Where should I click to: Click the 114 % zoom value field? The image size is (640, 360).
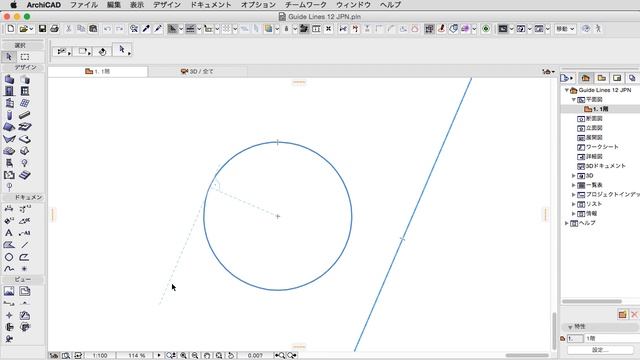136,356
